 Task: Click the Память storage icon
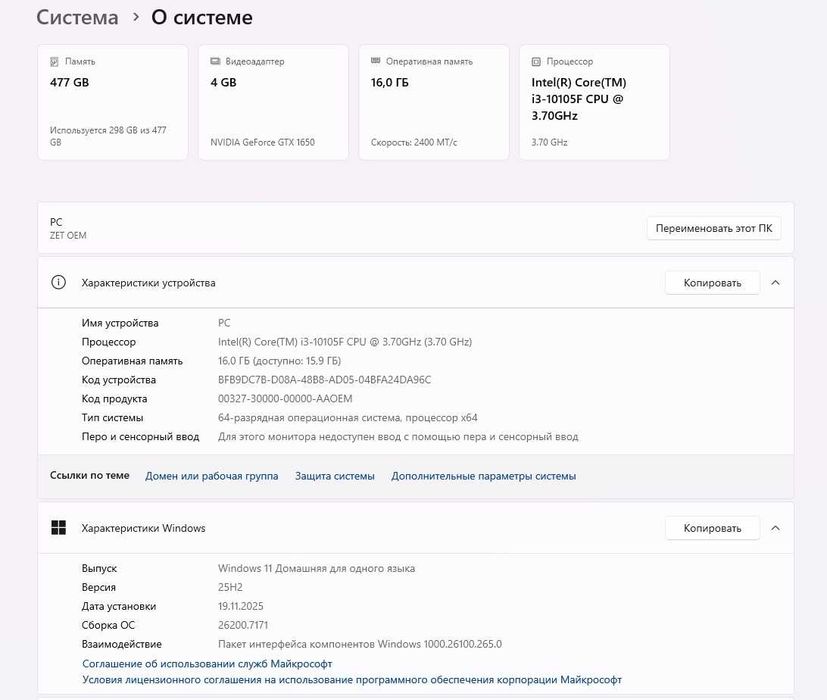tap(54, 62)
